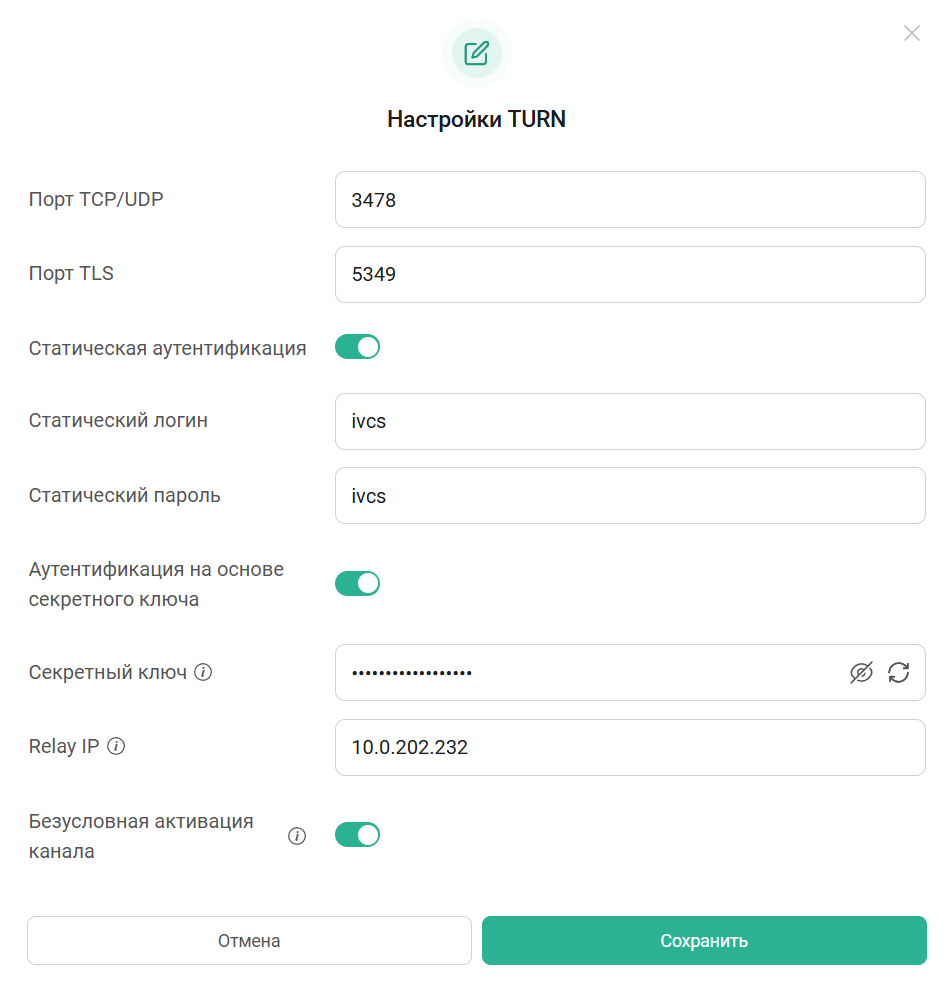This screenshot has height=989, width=951.
Task: Click the edit pencil icon above the title
Action: 477,52
